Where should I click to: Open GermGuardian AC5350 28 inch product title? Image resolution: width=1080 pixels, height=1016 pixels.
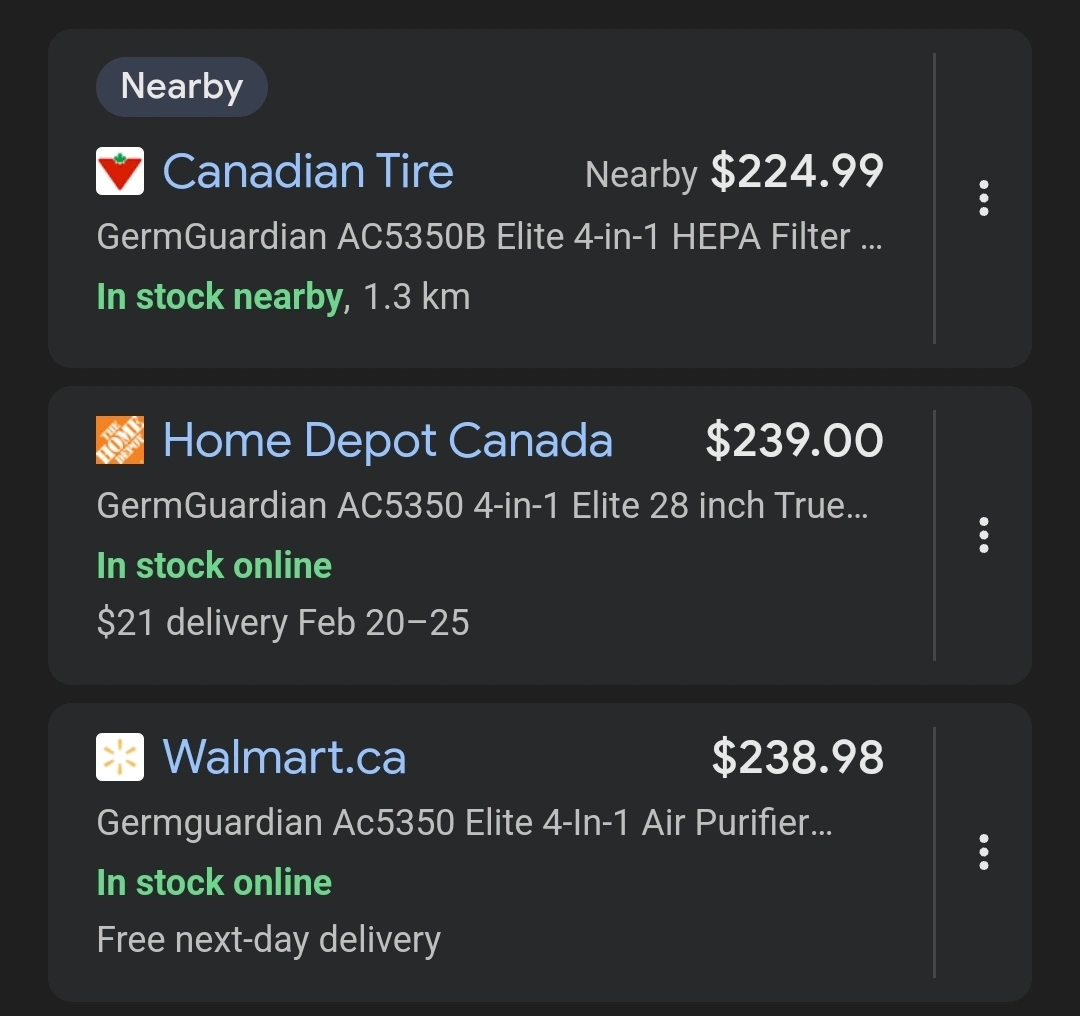coord(482,505)
